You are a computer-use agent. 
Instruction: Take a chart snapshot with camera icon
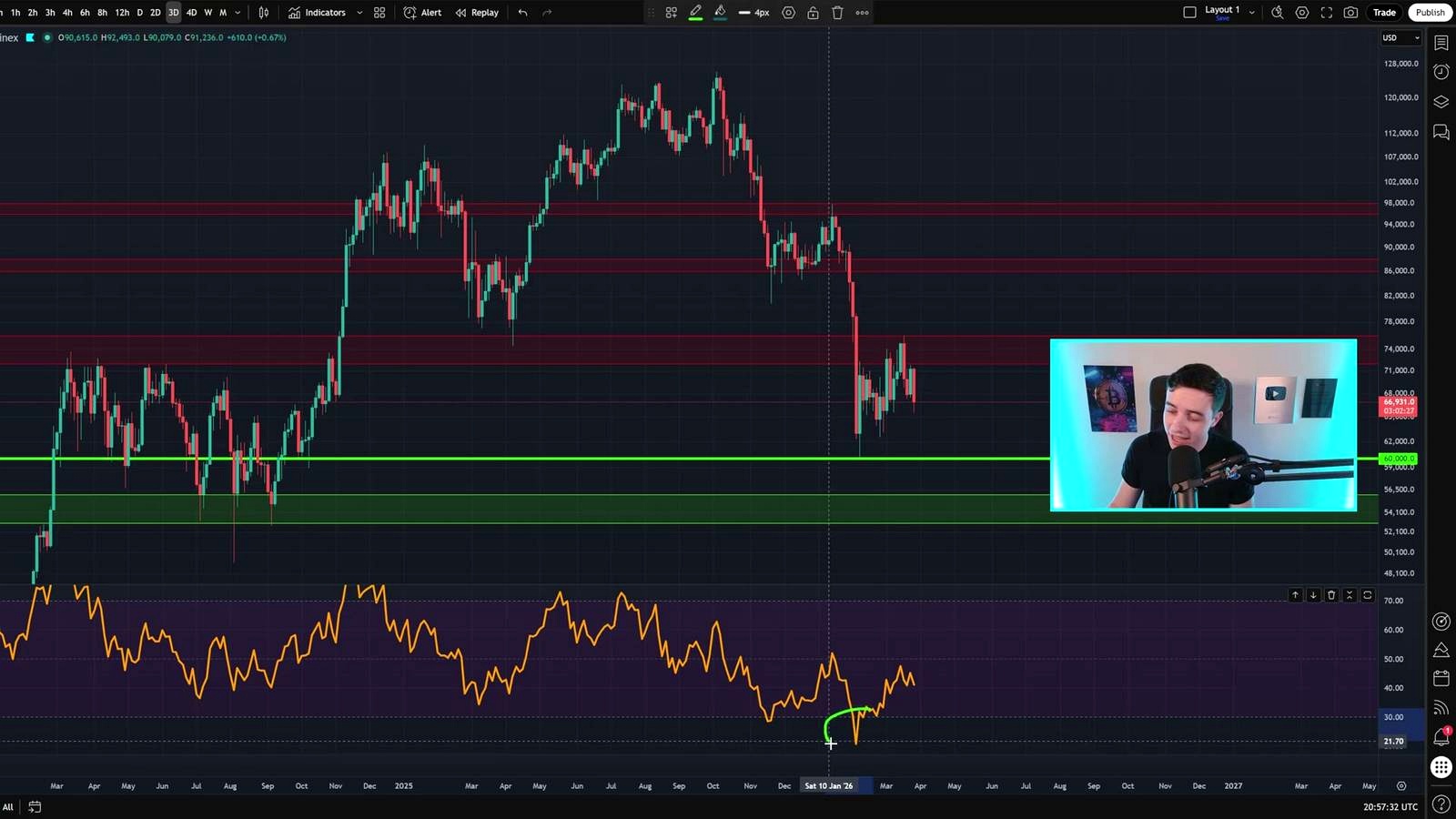point(1351,13)
